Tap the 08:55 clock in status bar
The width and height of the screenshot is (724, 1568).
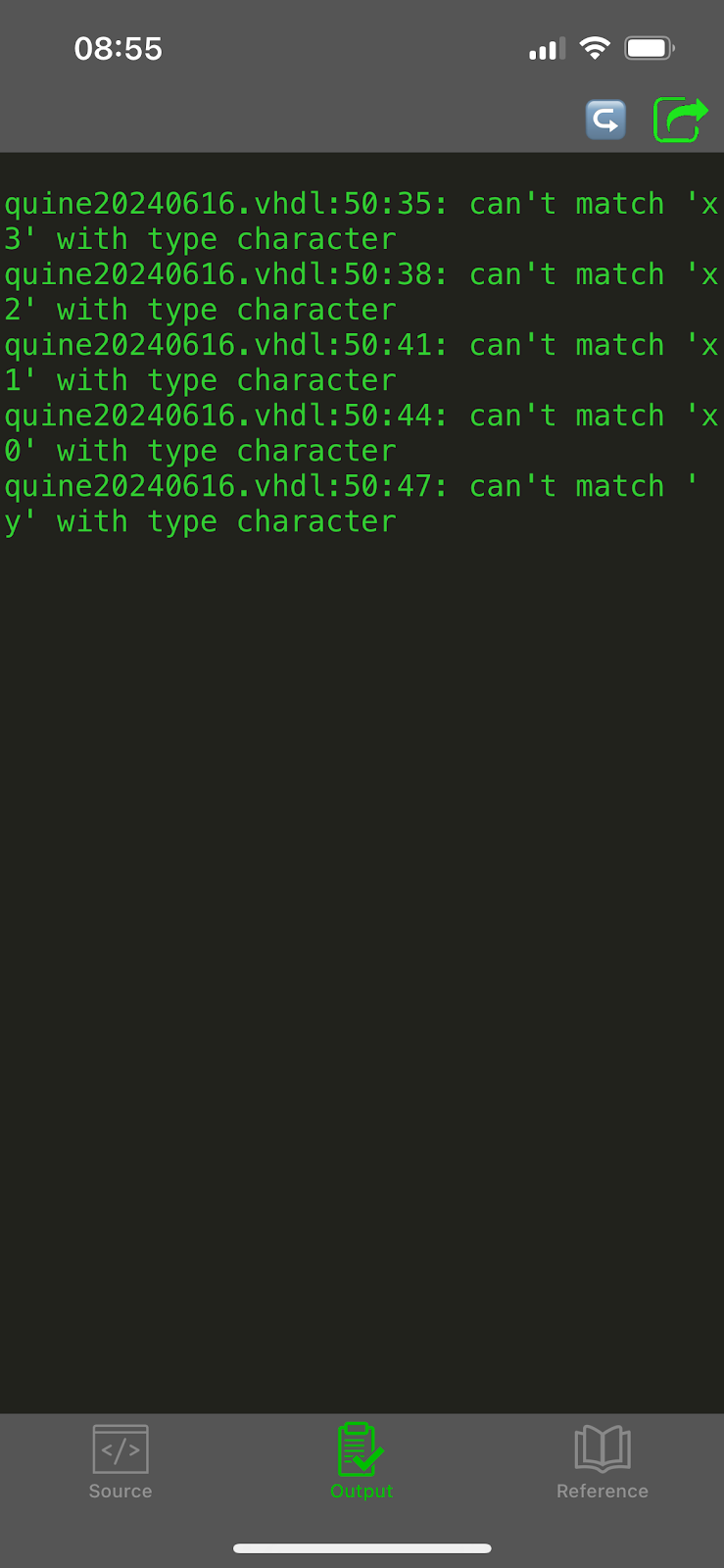(119, 49)
